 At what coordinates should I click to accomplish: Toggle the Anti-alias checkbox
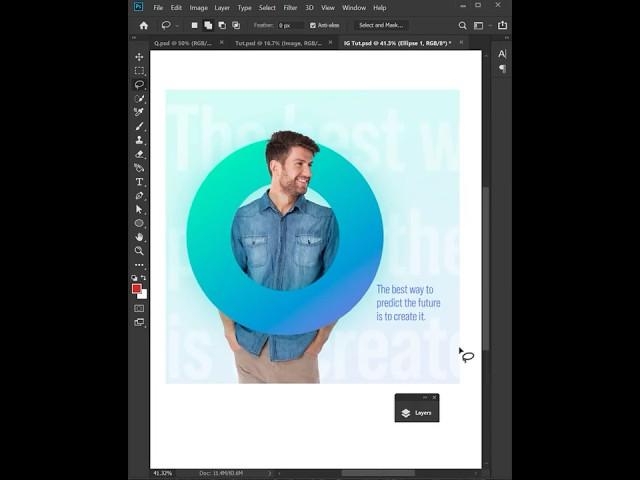point(313,25)
